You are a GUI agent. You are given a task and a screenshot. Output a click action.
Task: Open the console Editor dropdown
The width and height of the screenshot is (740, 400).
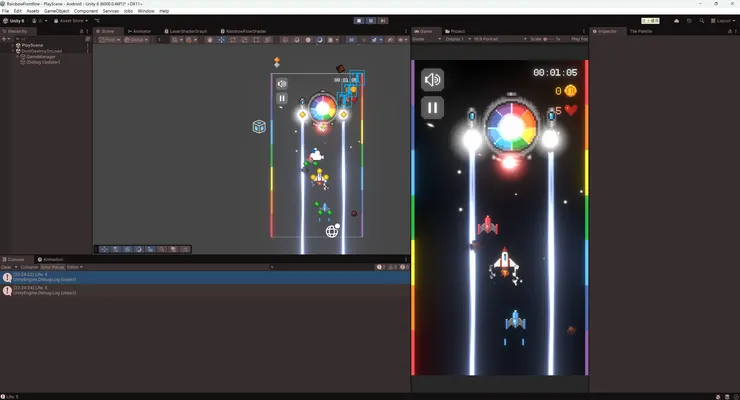pyautogui.click(x=75, y=267)
